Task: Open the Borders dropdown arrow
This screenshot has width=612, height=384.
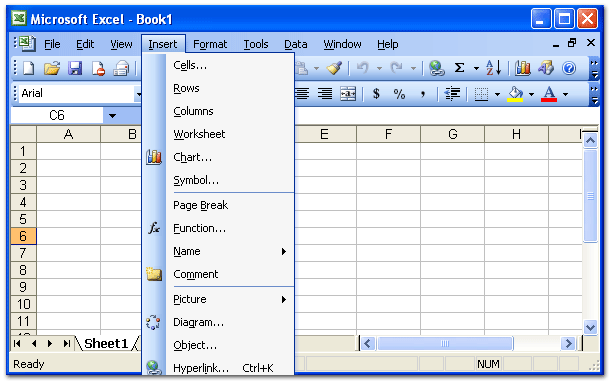Action: tap(497, 94)
